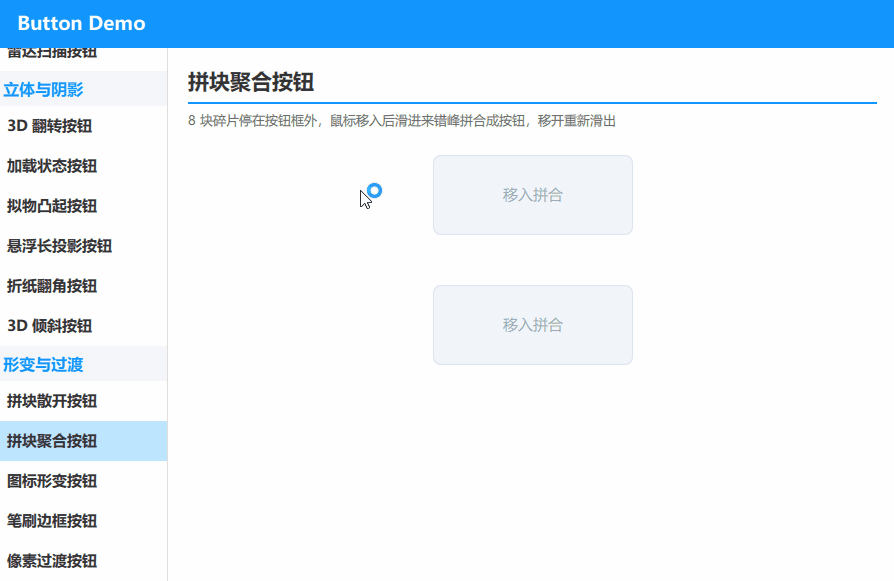Go to 拟物凸起按钮 demo
The height and width of the screenshot is (581, 894).
click(x=83, y=206)
